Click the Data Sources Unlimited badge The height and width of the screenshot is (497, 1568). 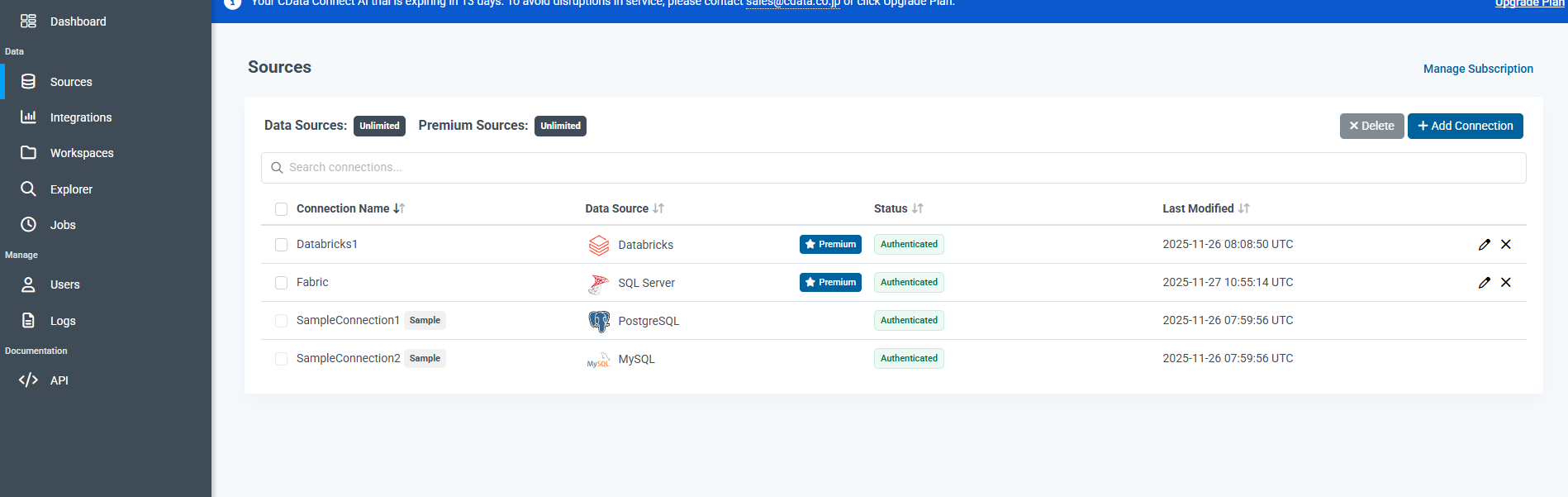point(379,126)
